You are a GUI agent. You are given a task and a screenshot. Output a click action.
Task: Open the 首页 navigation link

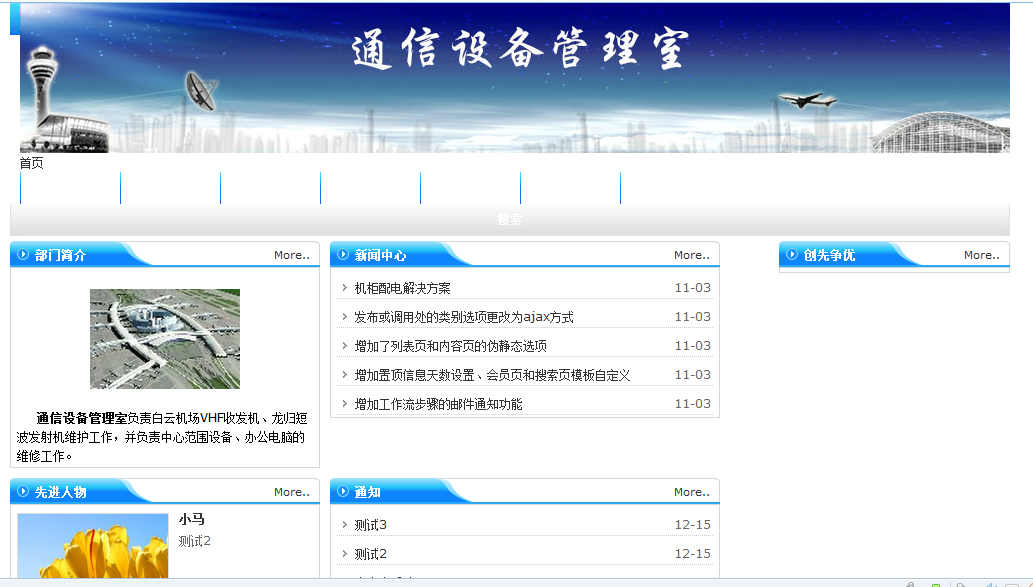point(31,163)
